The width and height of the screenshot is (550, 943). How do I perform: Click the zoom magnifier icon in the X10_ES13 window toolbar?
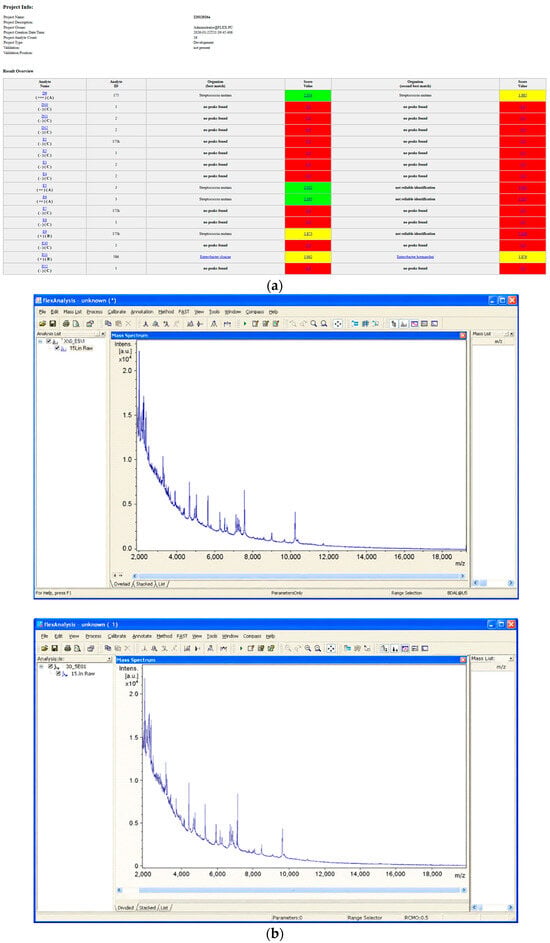tap(314, 324)
